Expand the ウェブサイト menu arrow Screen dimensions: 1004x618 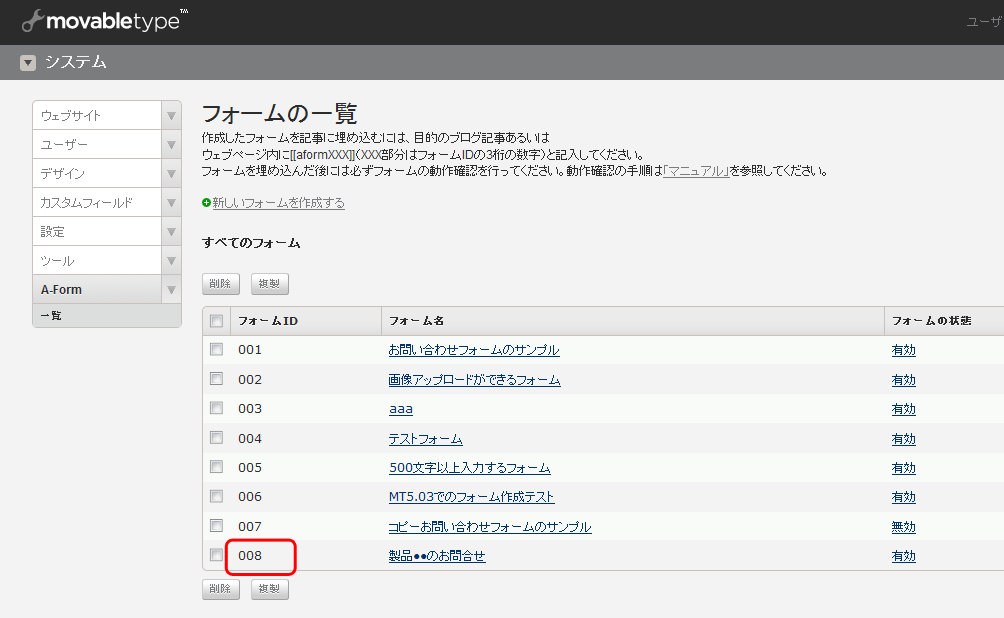(171, 116)
